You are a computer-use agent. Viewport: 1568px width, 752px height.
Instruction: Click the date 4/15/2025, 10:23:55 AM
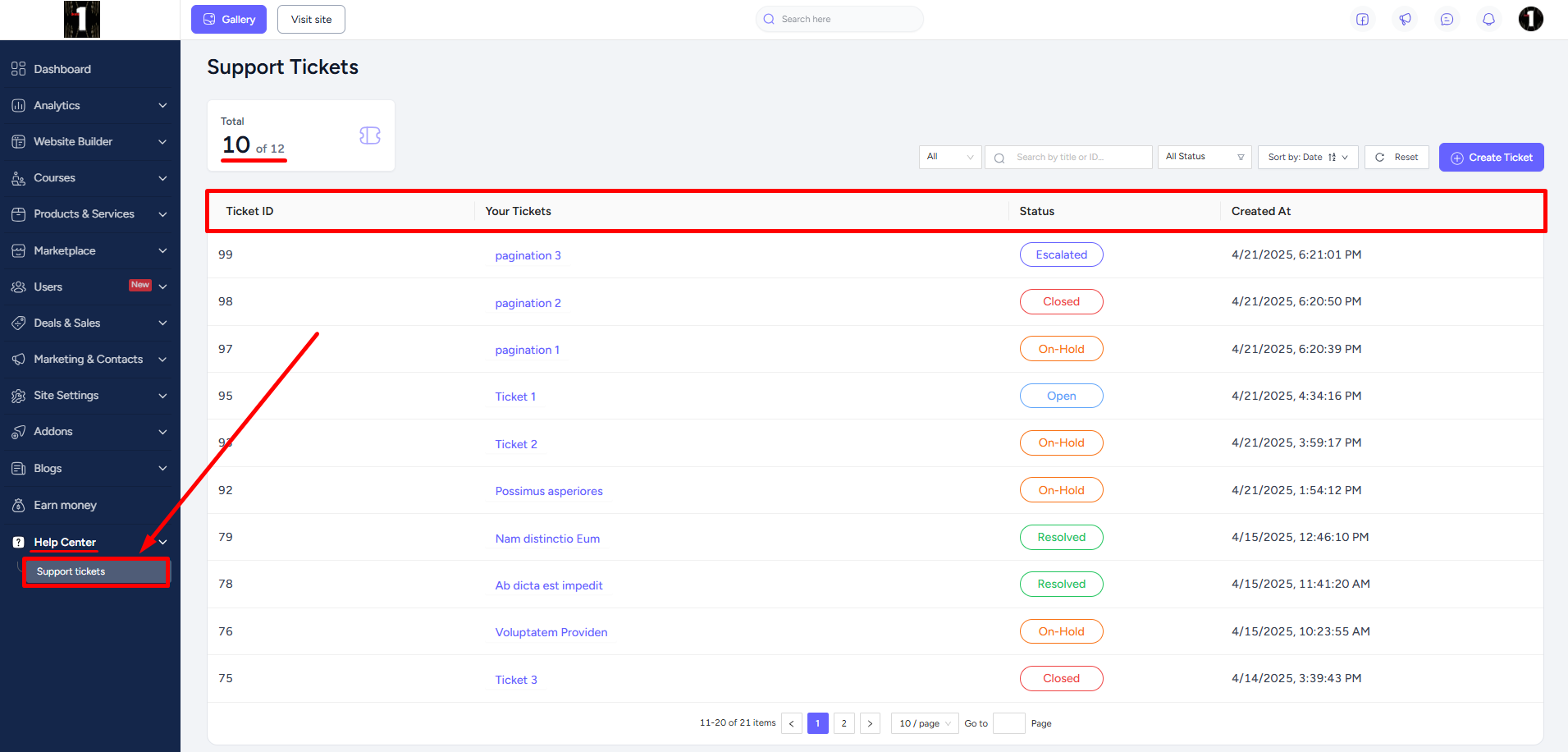pos(1301,631)
